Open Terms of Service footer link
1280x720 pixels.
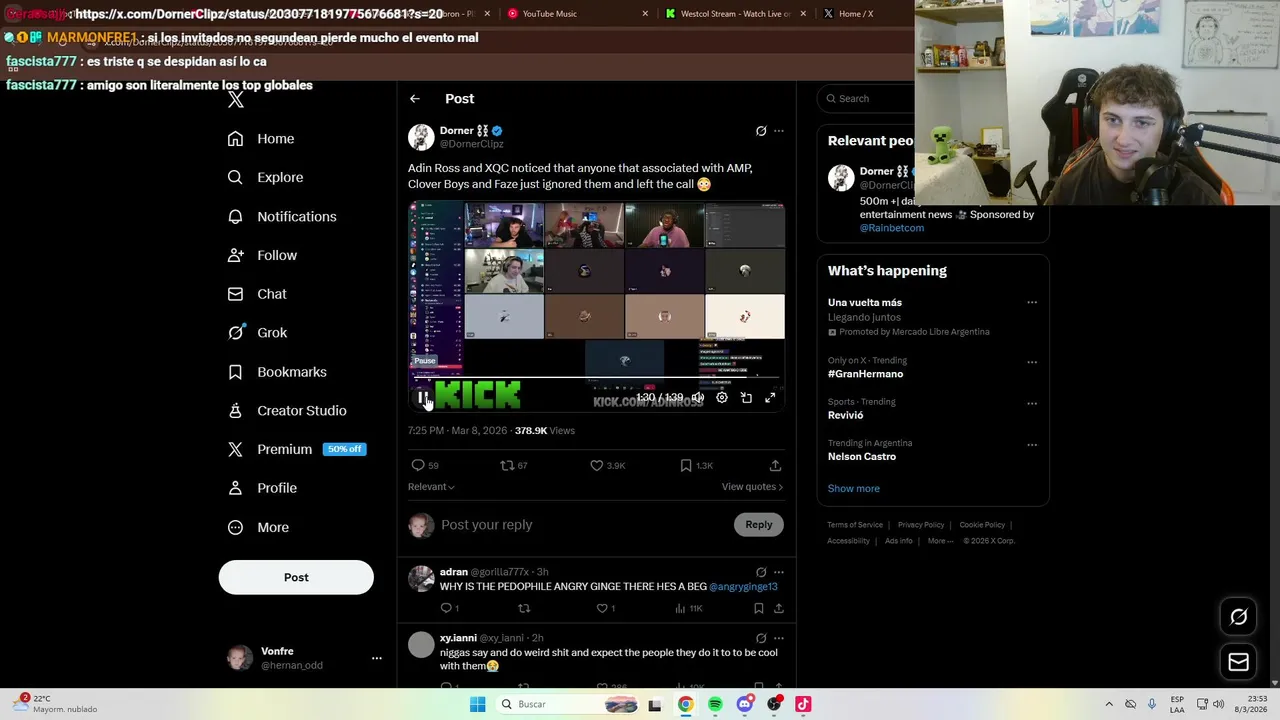click(855, 525)
